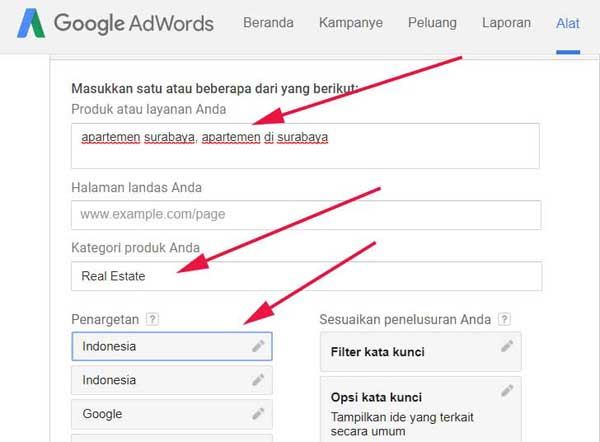Select the Alat tab

567,23
